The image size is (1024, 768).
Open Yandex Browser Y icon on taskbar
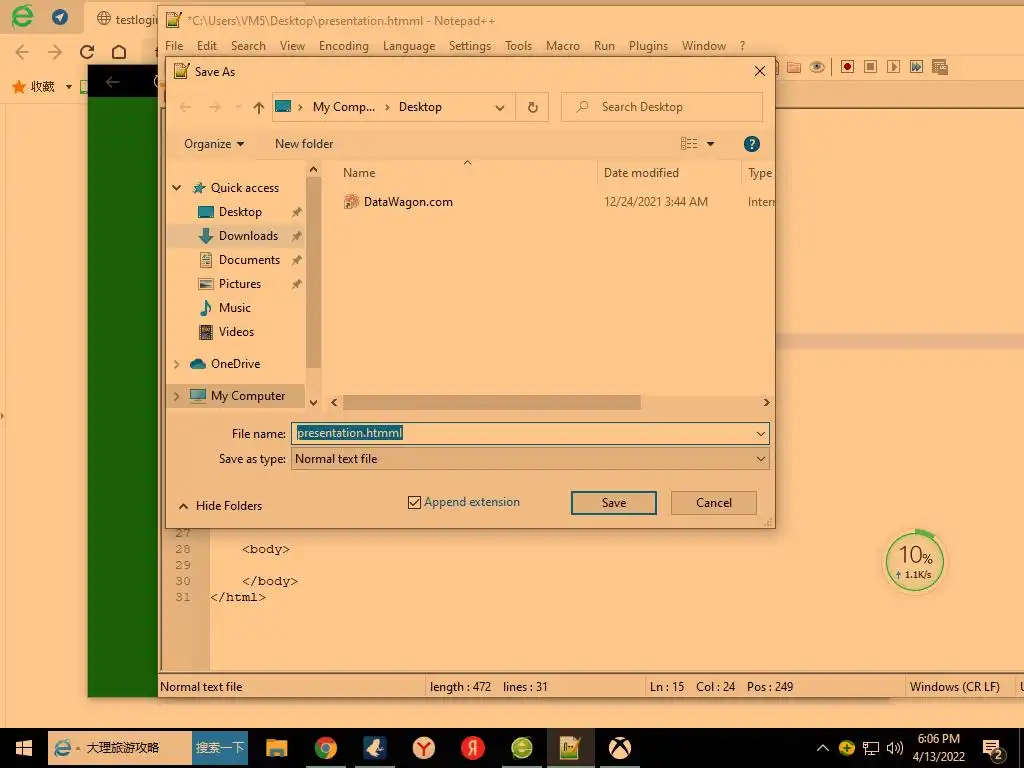click(423, 748)
